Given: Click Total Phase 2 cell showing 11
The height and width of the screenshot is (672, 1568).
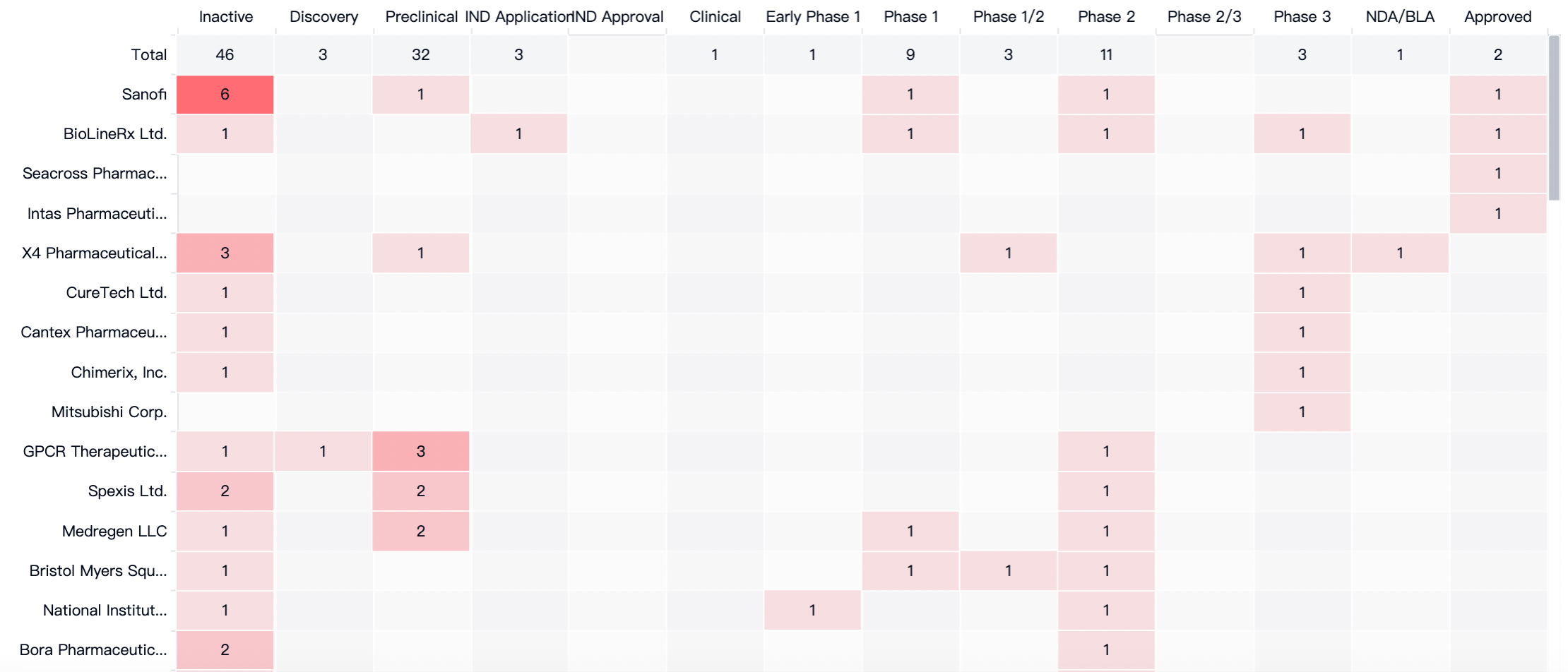Looking at the screenshot, I should pos(1106,55).
